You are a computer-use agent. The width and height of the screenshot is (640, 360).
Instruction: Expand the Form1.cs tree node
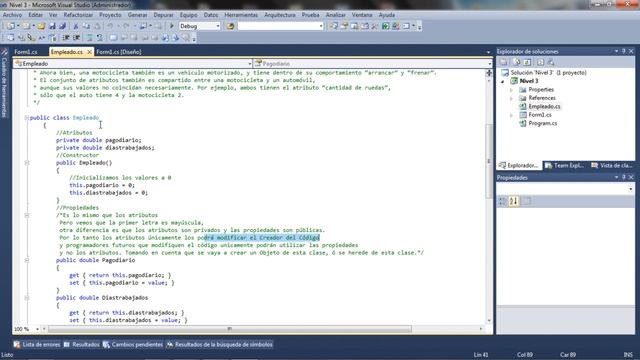(x=511, y=115)
